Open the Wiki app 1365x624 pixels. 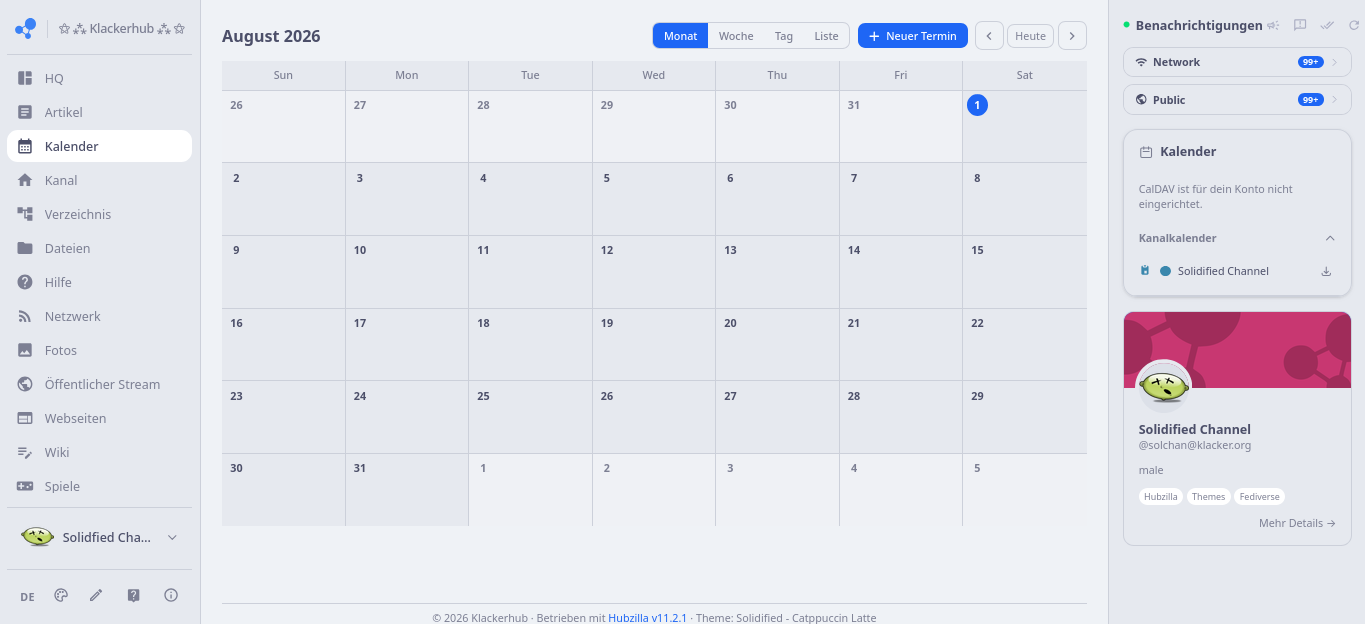coord(99,452)
